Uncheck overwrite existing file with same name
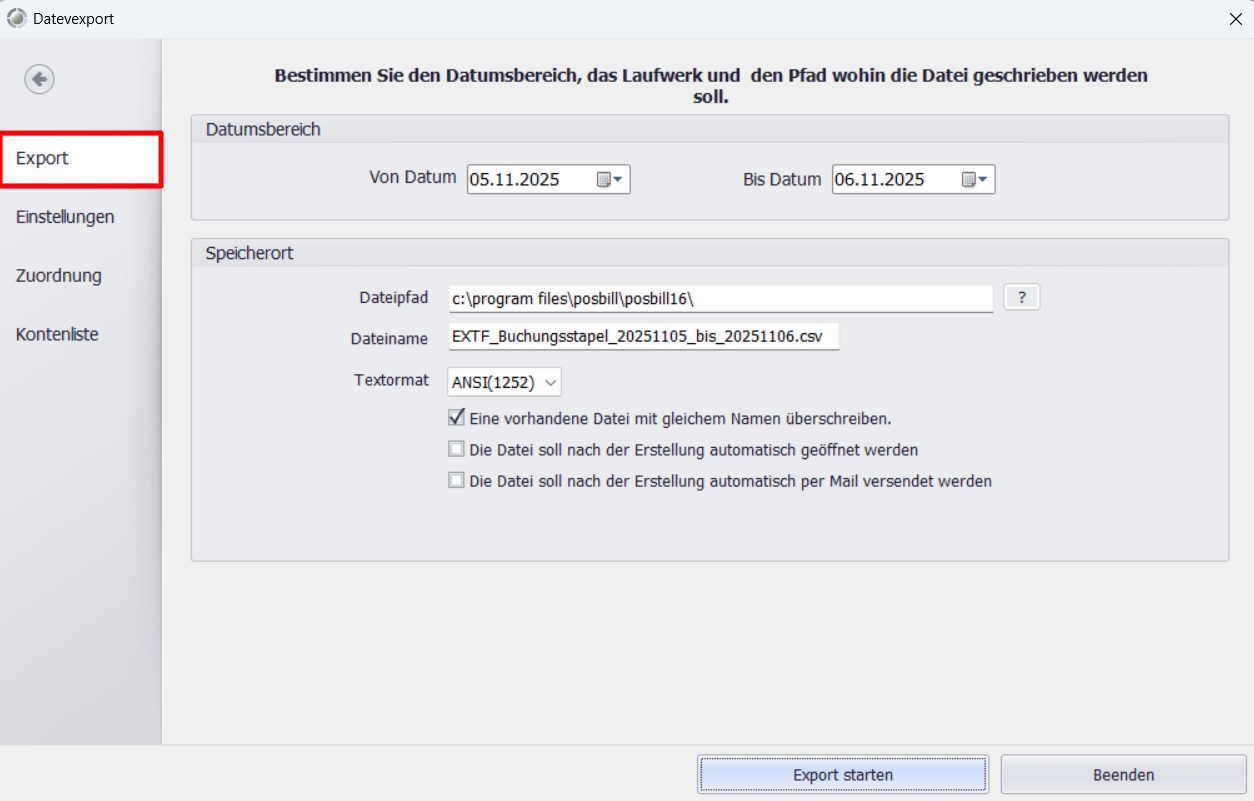Screen dimensions: 1254x801 [x=457, y=418]
